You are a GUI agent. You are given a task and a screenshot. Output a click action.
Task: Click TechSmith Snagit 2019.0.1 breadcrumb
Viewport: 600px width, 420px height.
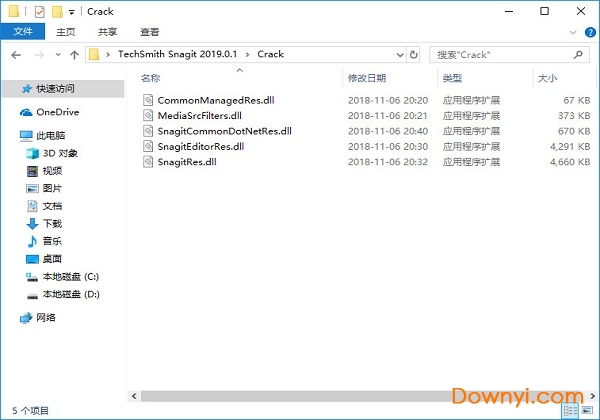point(177,54)
